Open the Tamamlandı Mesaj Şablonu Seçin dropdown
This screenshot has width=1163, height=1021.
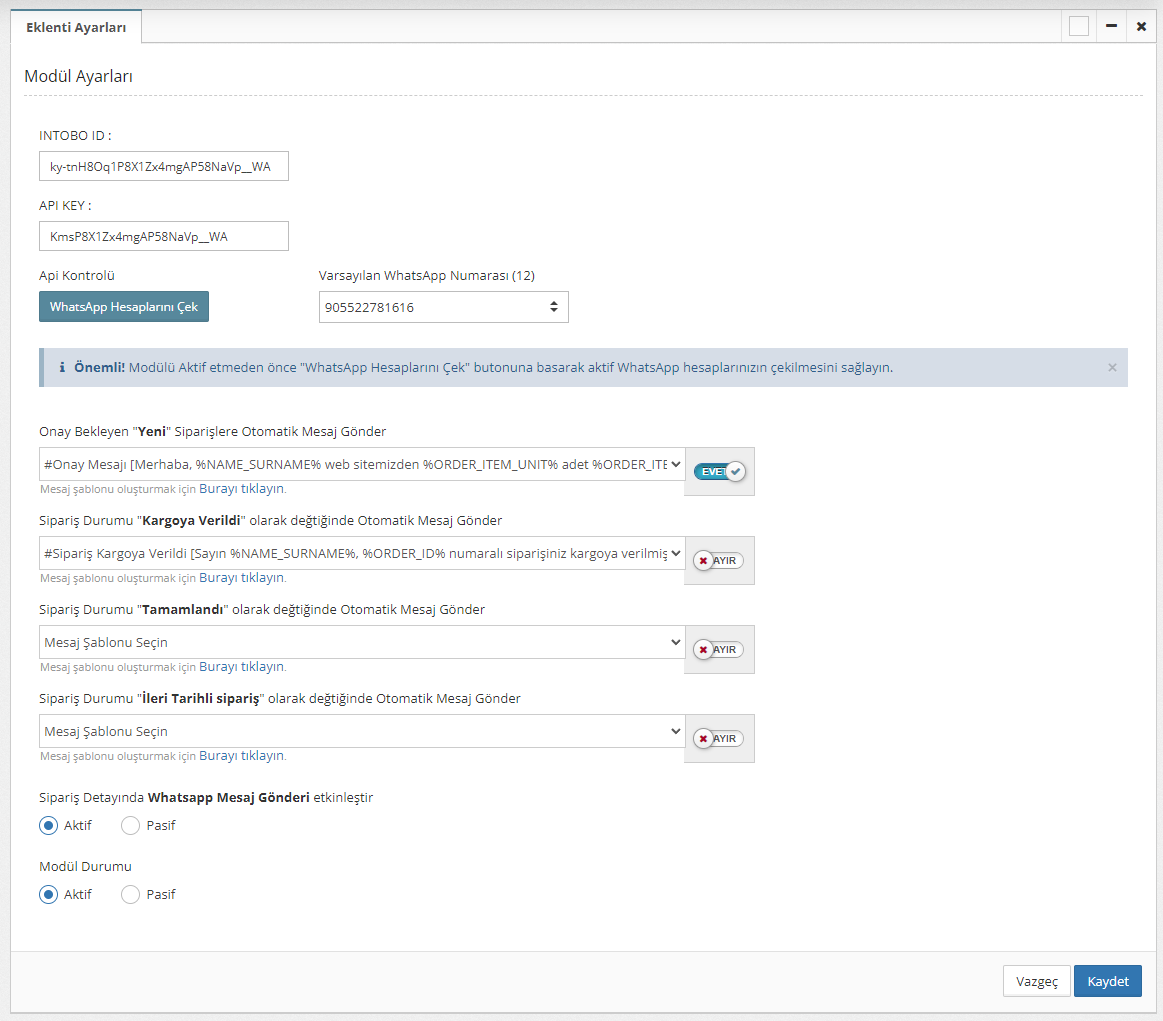pyautogui.click(x=362, y=642)
